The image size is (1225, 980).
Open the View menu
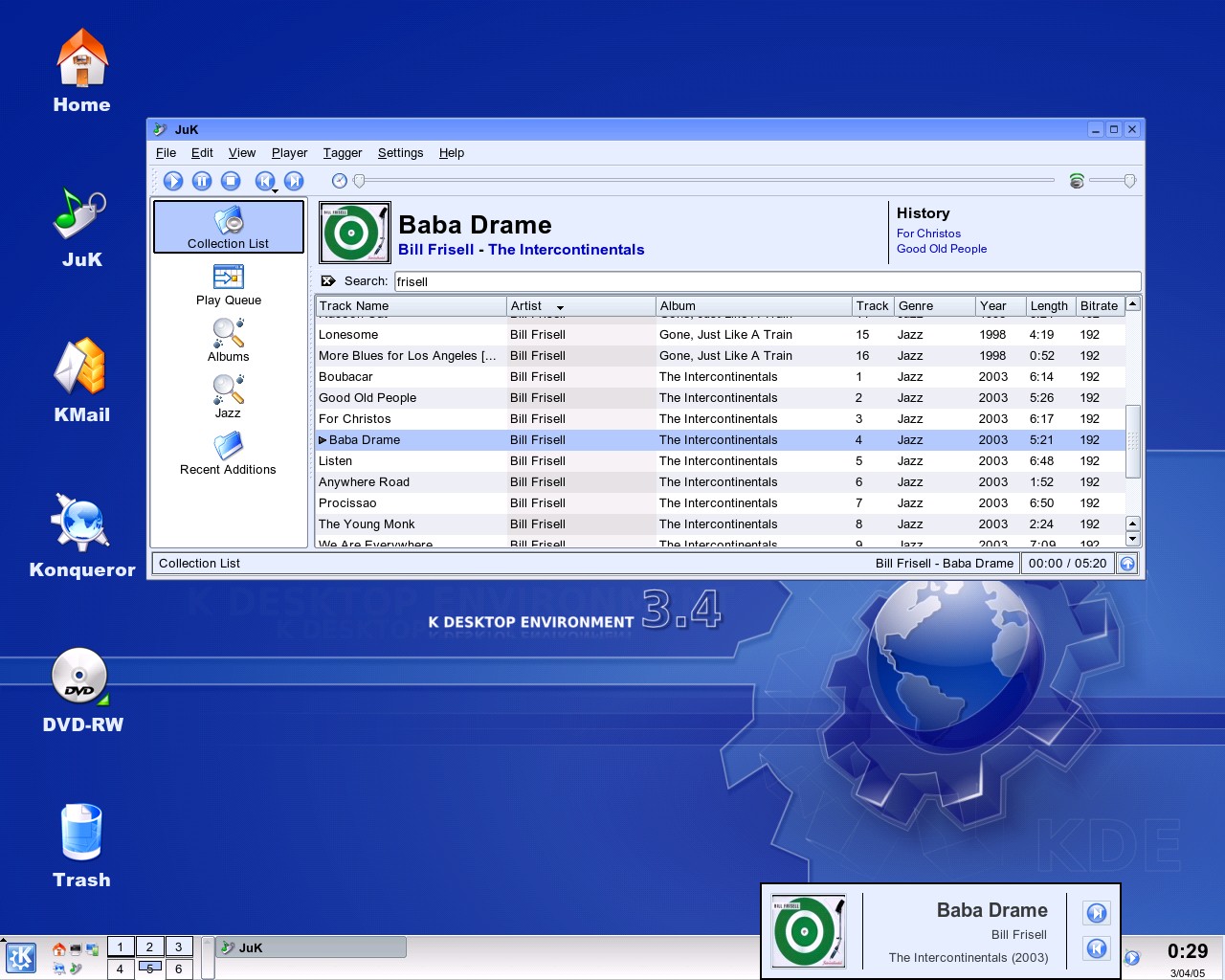coord(242,153)
